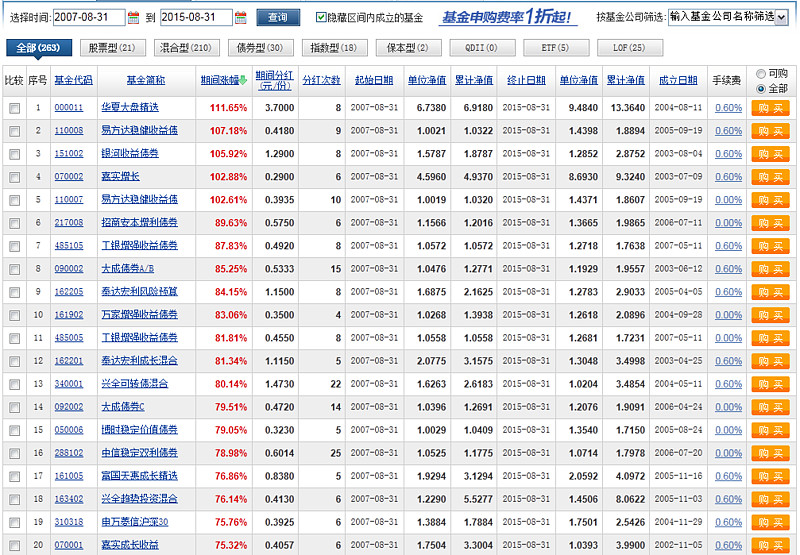Sort by 期间分红 column header

(x=274, y=80)
